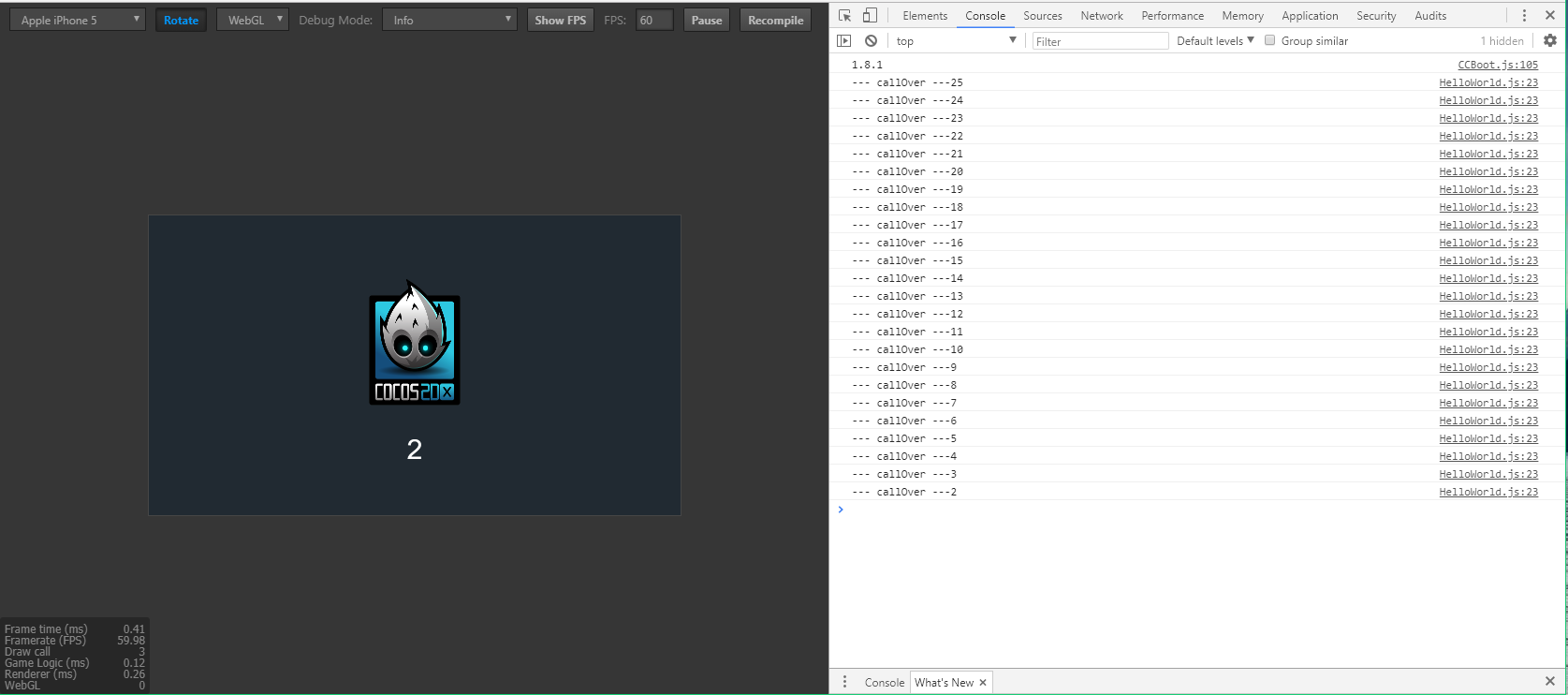Click the Game Logic (ms) stat row
Image resolution: width=1568 pixels, height=695 pixels.
[x=75, y=663]
